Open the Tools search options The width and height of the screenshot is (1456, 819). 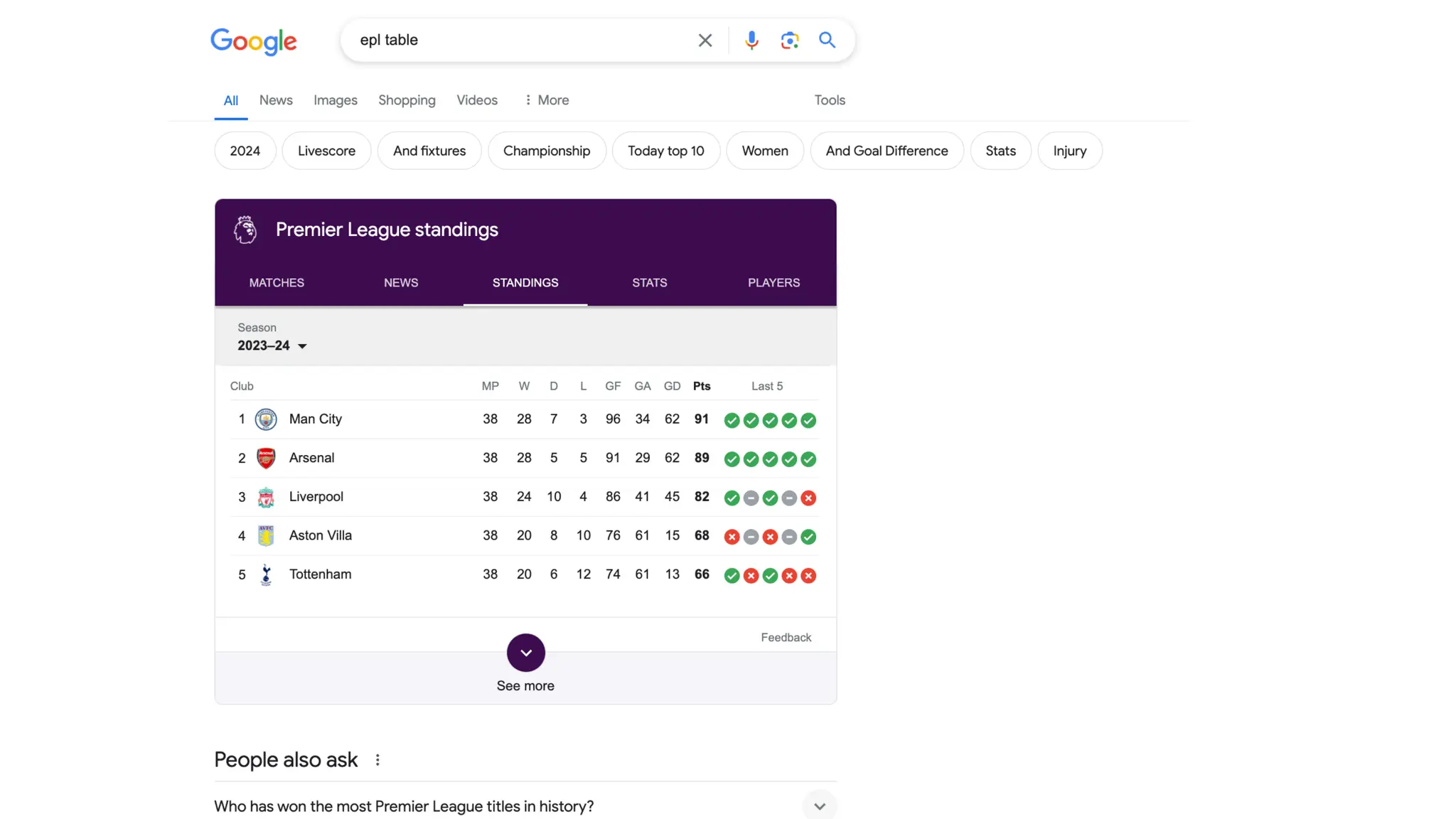coord(829,100)
